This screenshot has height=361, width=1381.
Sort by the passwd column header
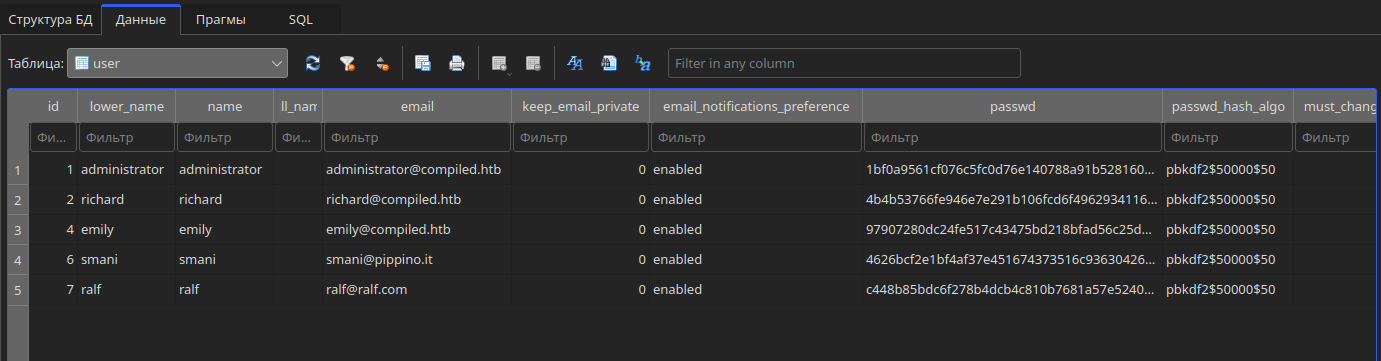coord(1013,106)
